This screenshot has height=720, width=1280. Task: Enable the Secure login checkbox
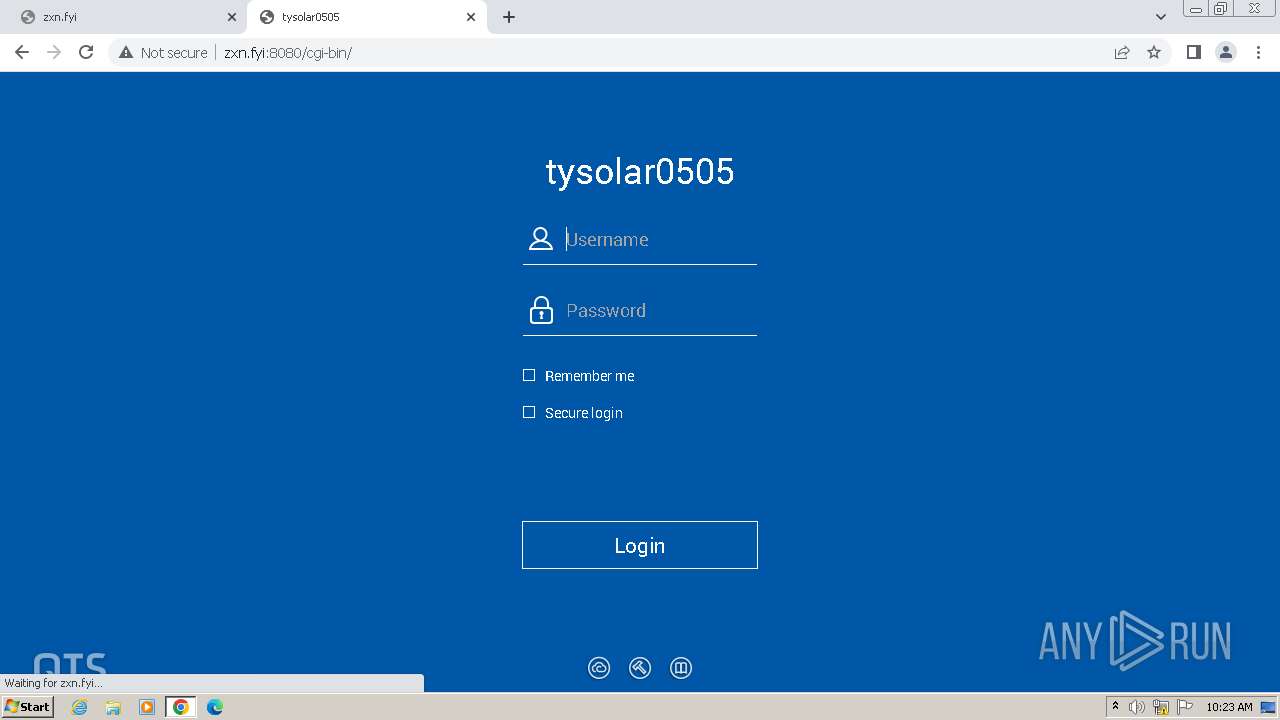(529, 412)
